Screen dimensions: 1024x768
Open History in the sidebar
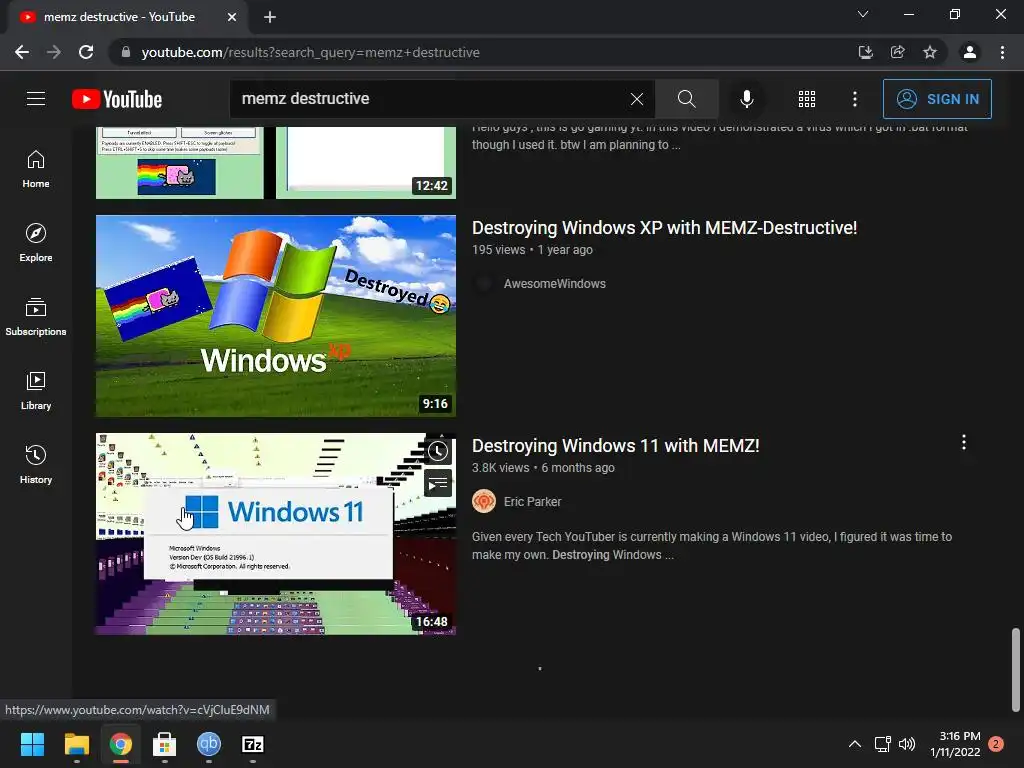(36, 464)
